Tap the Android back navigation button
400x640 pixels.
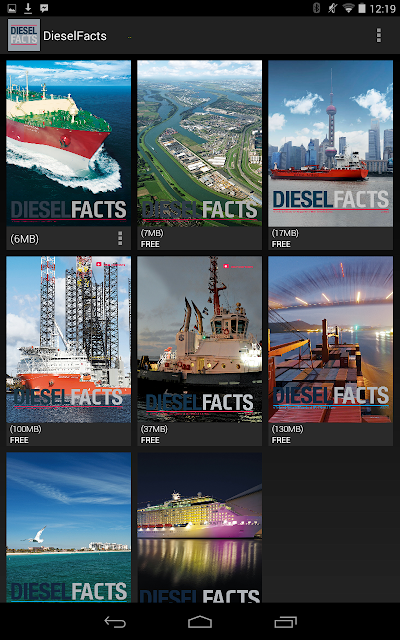click(115, 622)
